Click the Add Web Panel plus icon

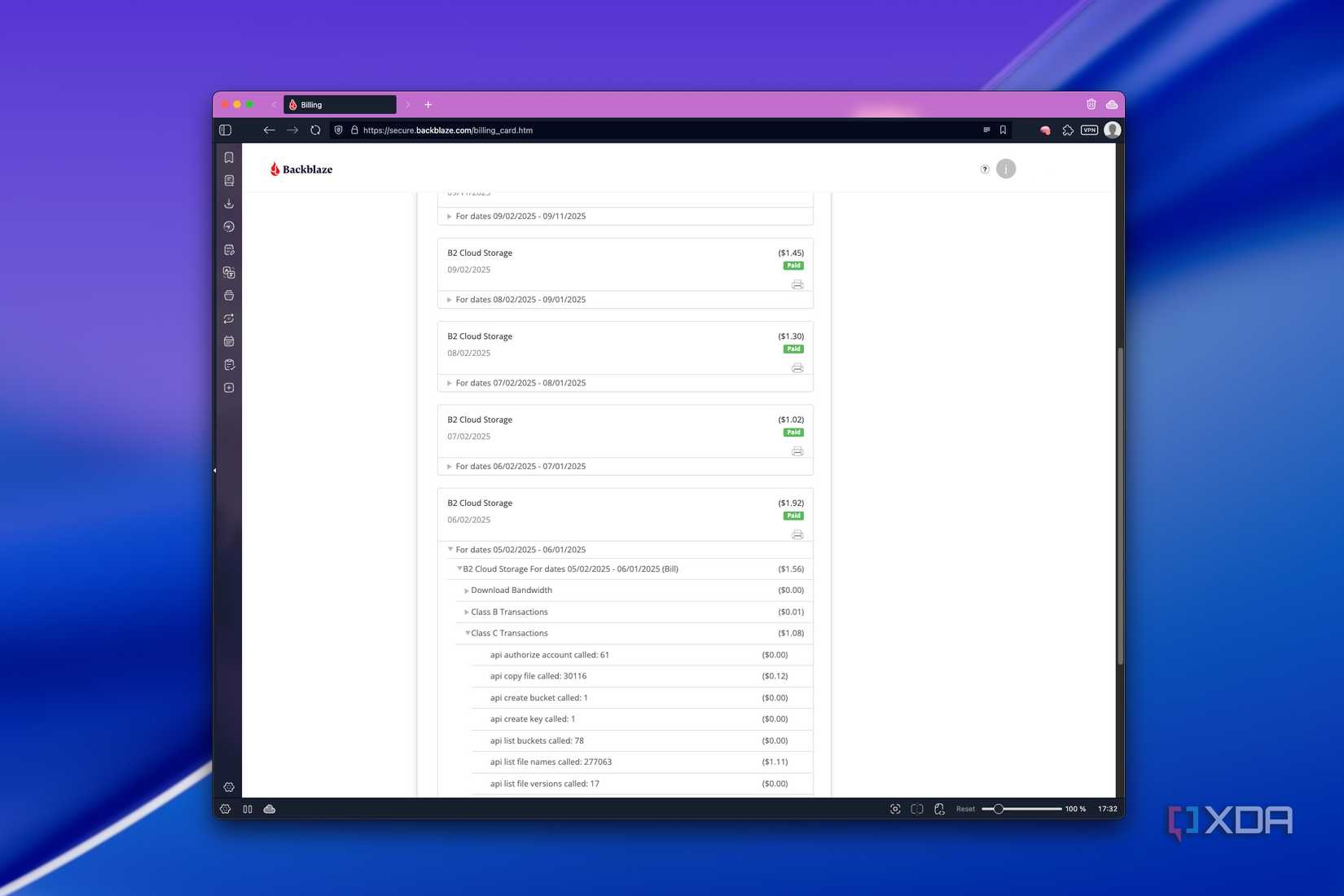coord(229,388)
